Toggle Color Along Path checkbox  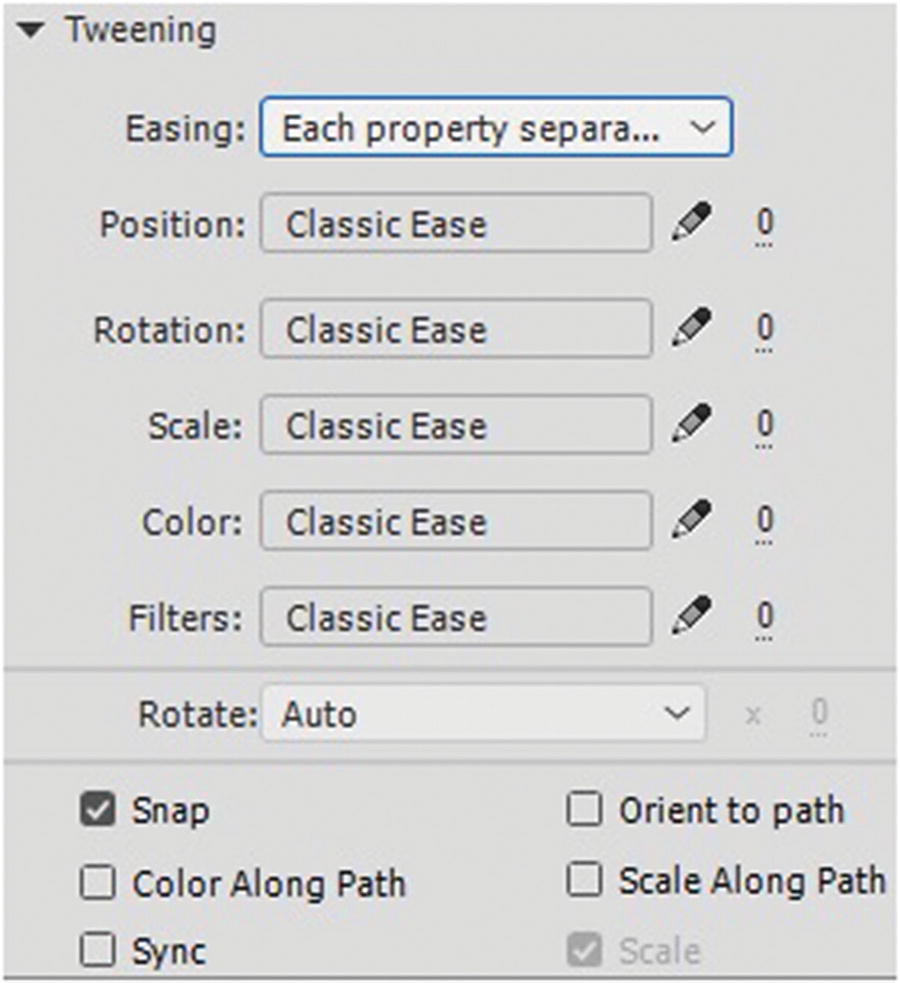[97, 883]
